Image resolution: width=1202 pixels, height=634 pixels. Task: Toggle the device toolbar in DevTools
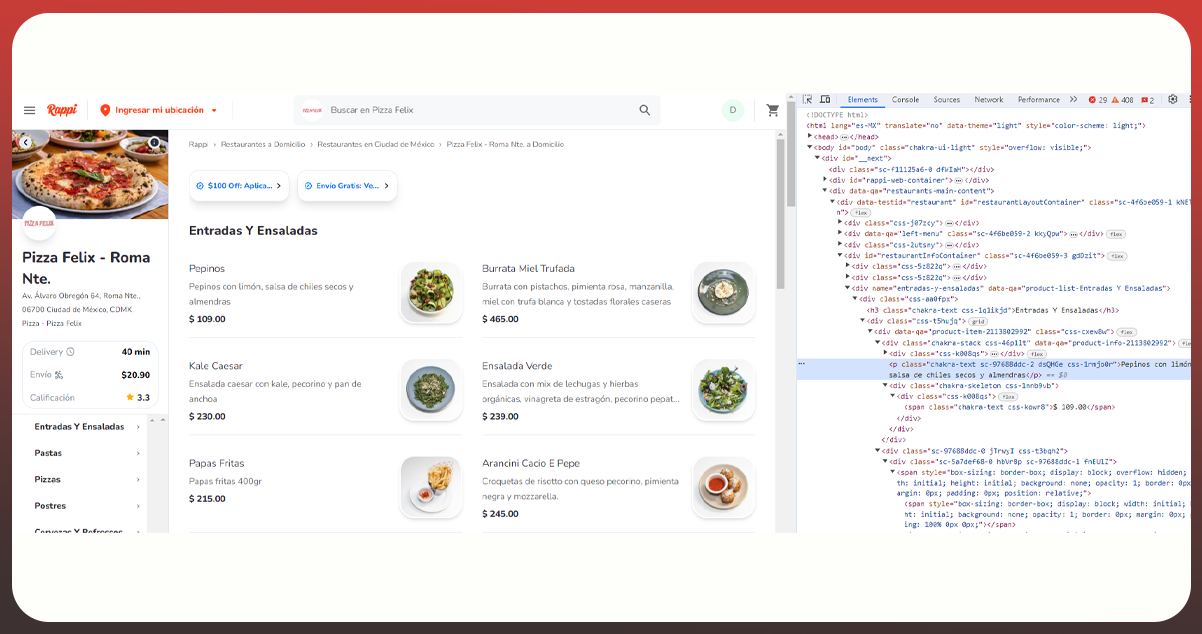pyautogui.click(x=825, y=100)
